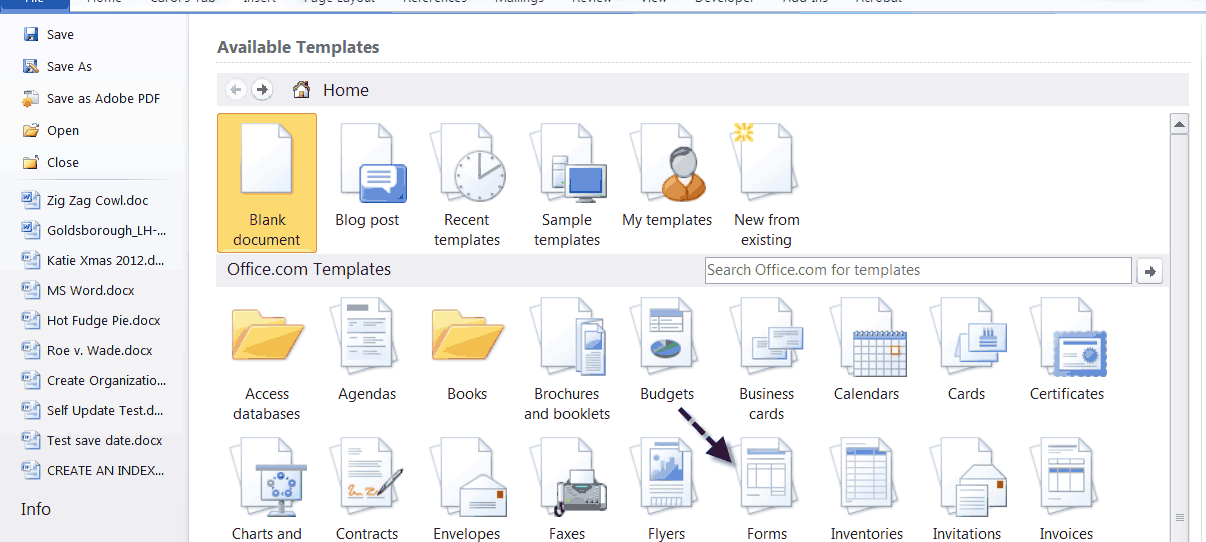Click the search arrow button
The width and height of the screenshot is (1206, 542).
point(1150,271)
